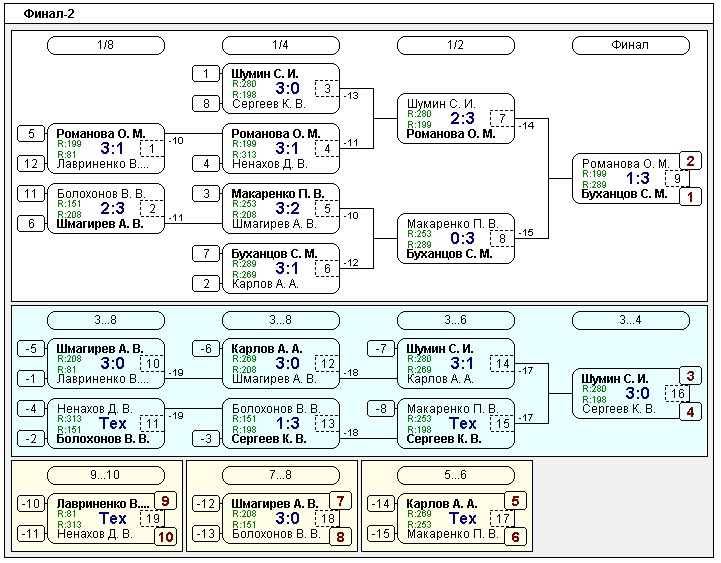Click the 1/4 round header
Image resolution: width=721 pixels, height=563 pixels.
(x=280, y=45)
